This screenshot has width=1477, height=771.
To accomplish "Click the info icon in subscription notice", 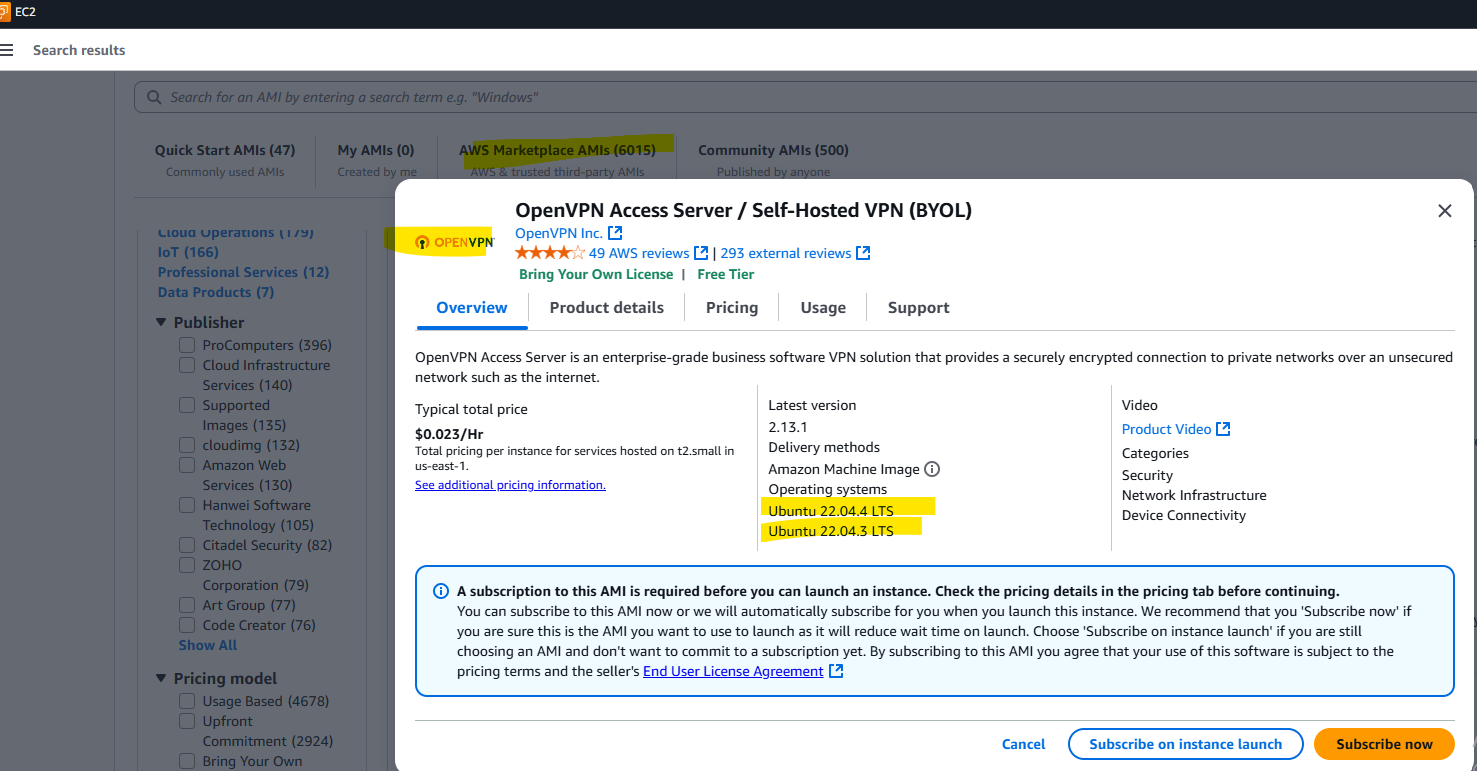I will (x=440, y=591).
